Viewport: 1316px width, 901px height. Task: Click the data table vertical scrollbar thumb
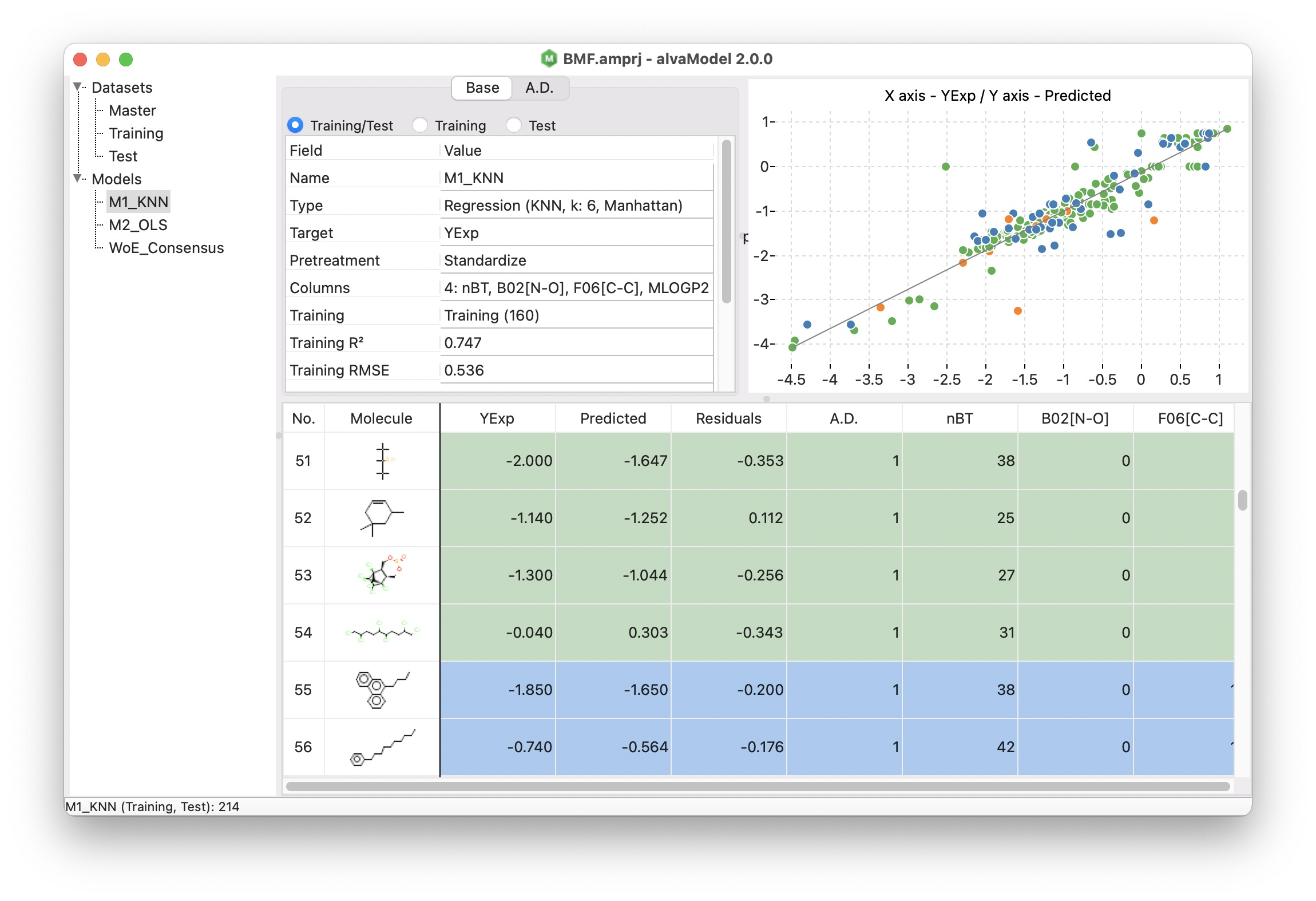(x=1242, y=500)
